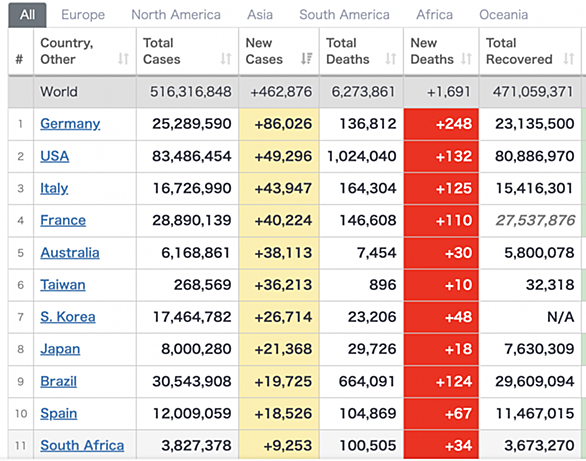Click South Africa new cases +9,253

[x=288, y=446]
